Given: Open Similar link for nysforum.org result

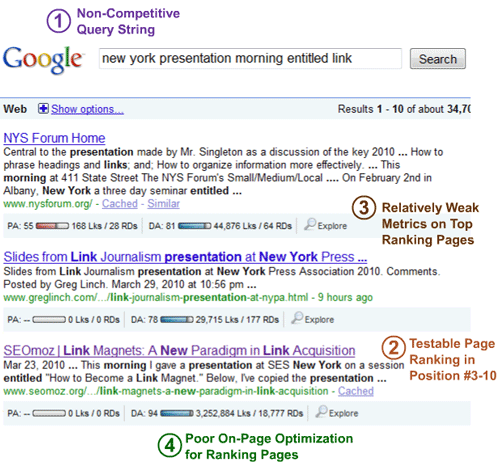Looking at the screenshot, I should (164, 203).
